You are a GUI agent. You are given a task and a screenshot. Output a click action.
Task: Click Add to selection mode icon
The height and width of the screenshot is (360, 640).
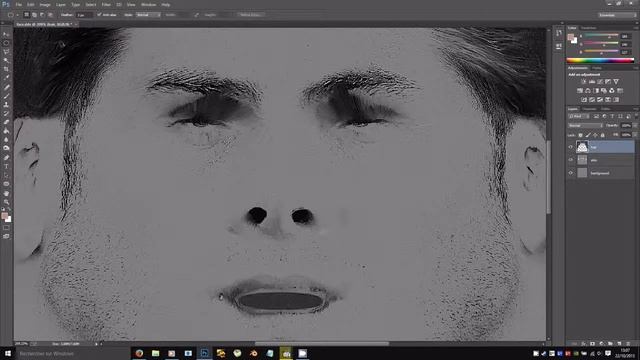pyautogui.click(x=34, y=15)
